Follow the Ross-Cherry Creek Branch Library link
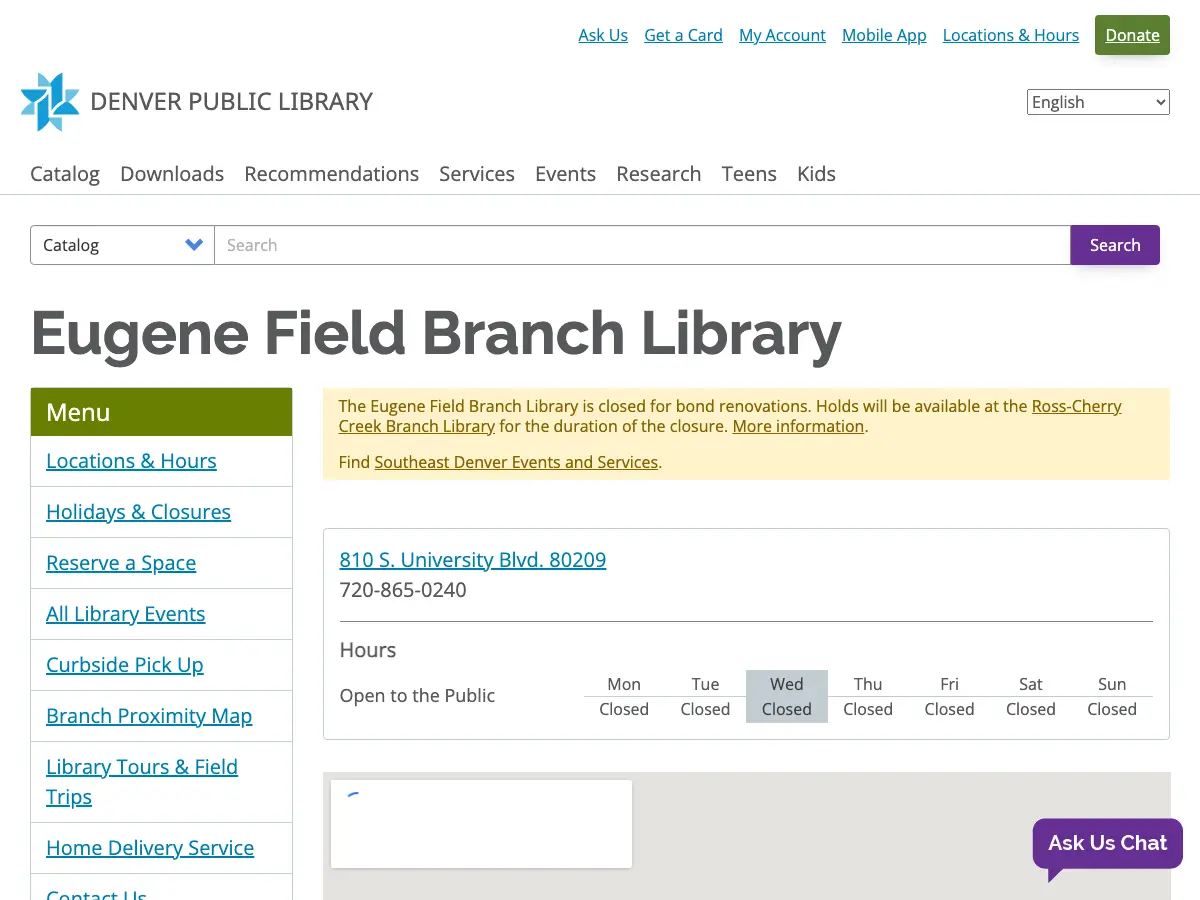The image size is (1200, 900). [x=730, y=416]
